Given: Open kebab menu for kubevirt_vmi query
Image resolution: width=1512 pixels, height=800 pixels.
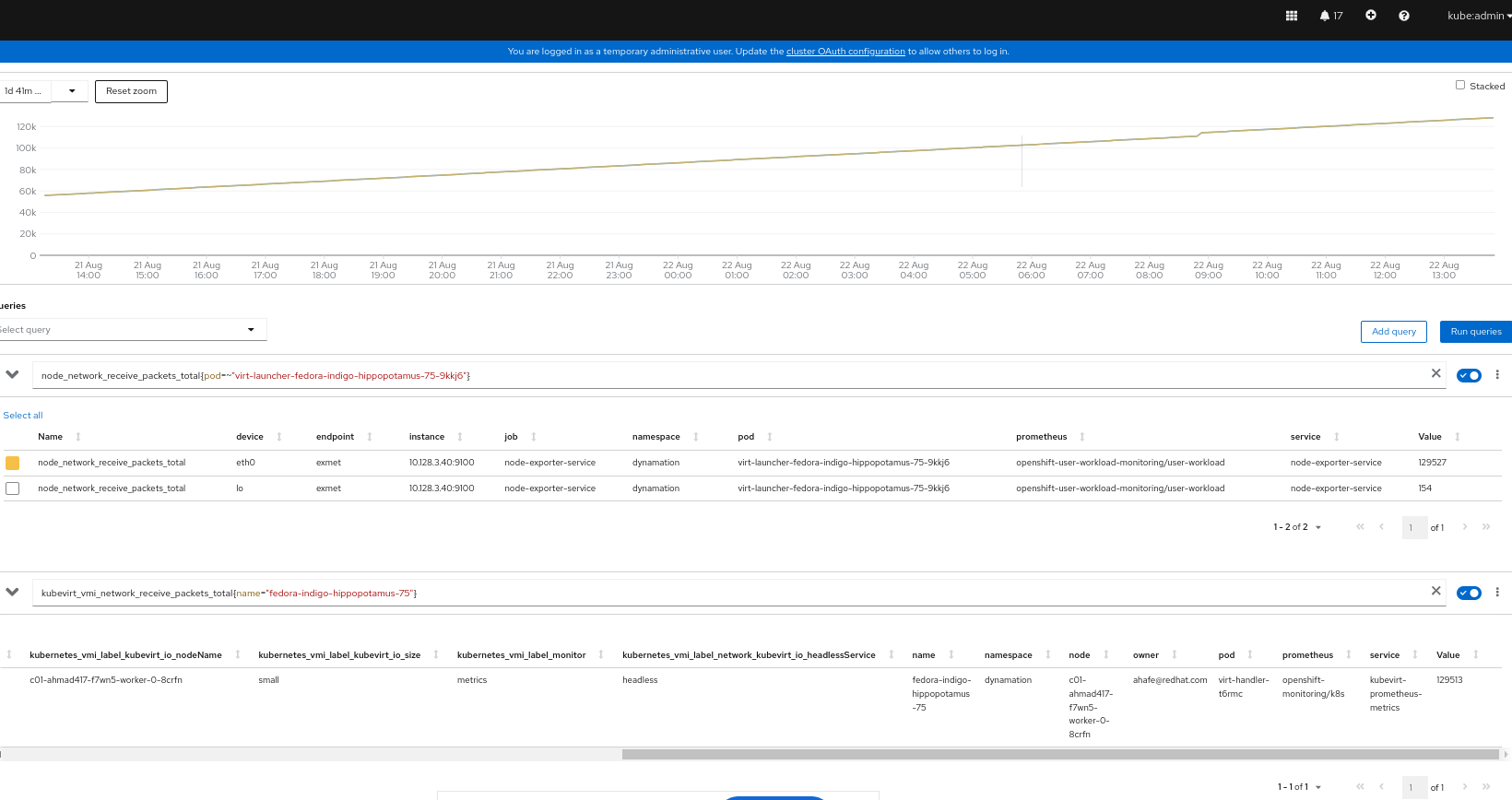Looking at the screenshot, I should tap(1497, 593).
